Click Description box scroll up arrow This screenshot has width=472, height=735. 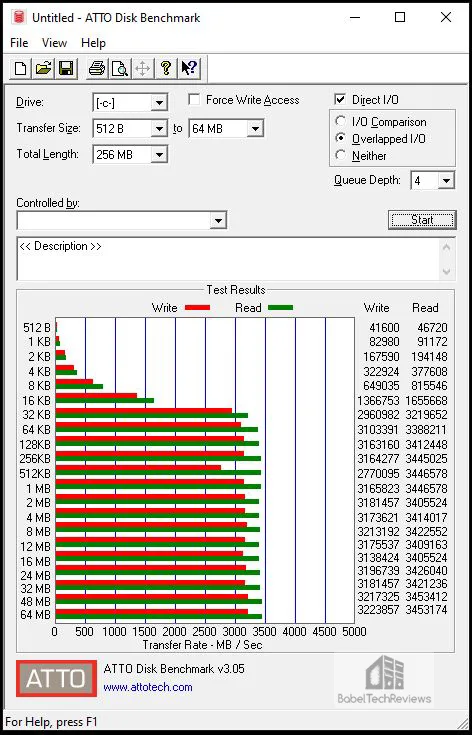pyautogui.click(x=447, y=247)
